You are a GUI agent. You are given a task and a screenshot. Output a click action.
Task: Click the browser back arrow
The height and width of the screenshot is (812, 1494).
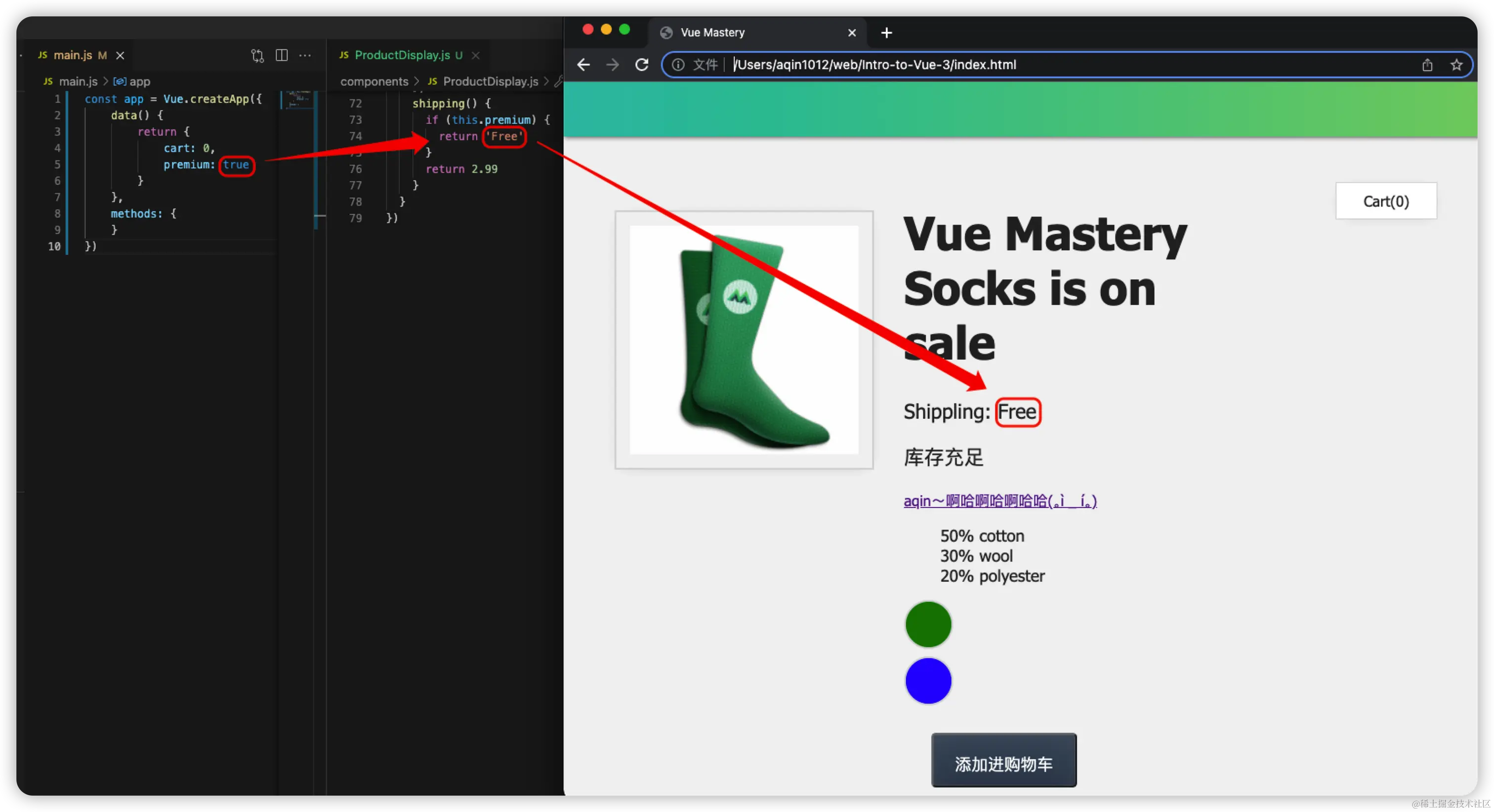pyautogui.click(x=583, y=65)
